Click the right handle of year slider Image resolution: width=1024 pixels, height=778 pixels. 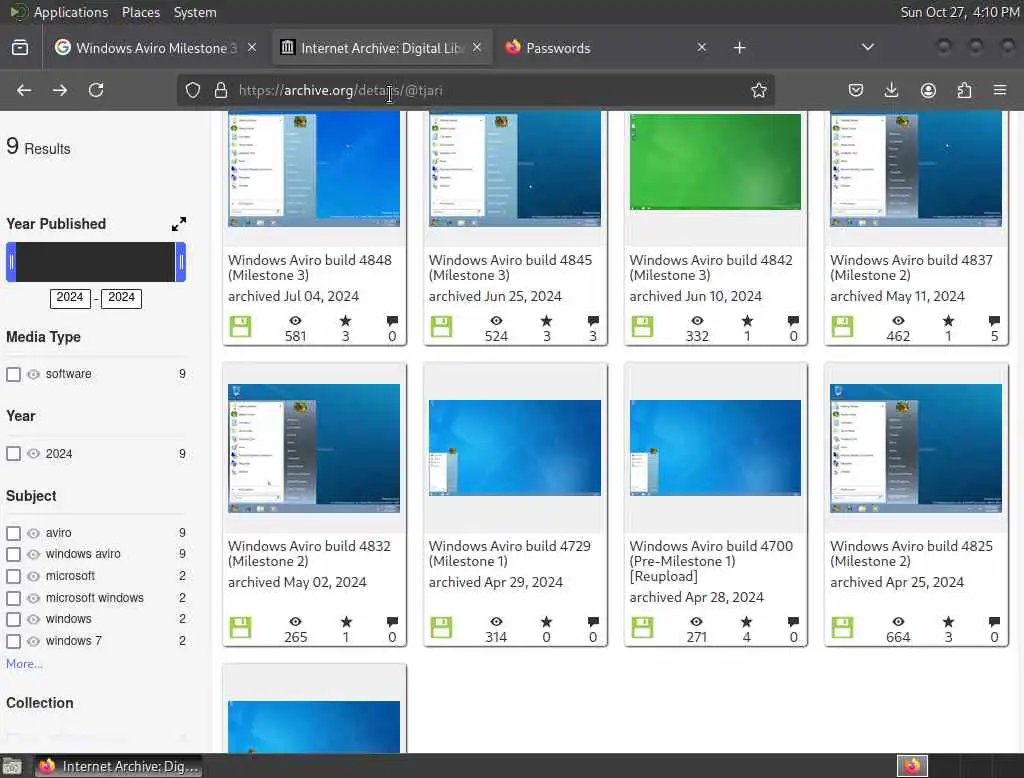tap(181, 262)
